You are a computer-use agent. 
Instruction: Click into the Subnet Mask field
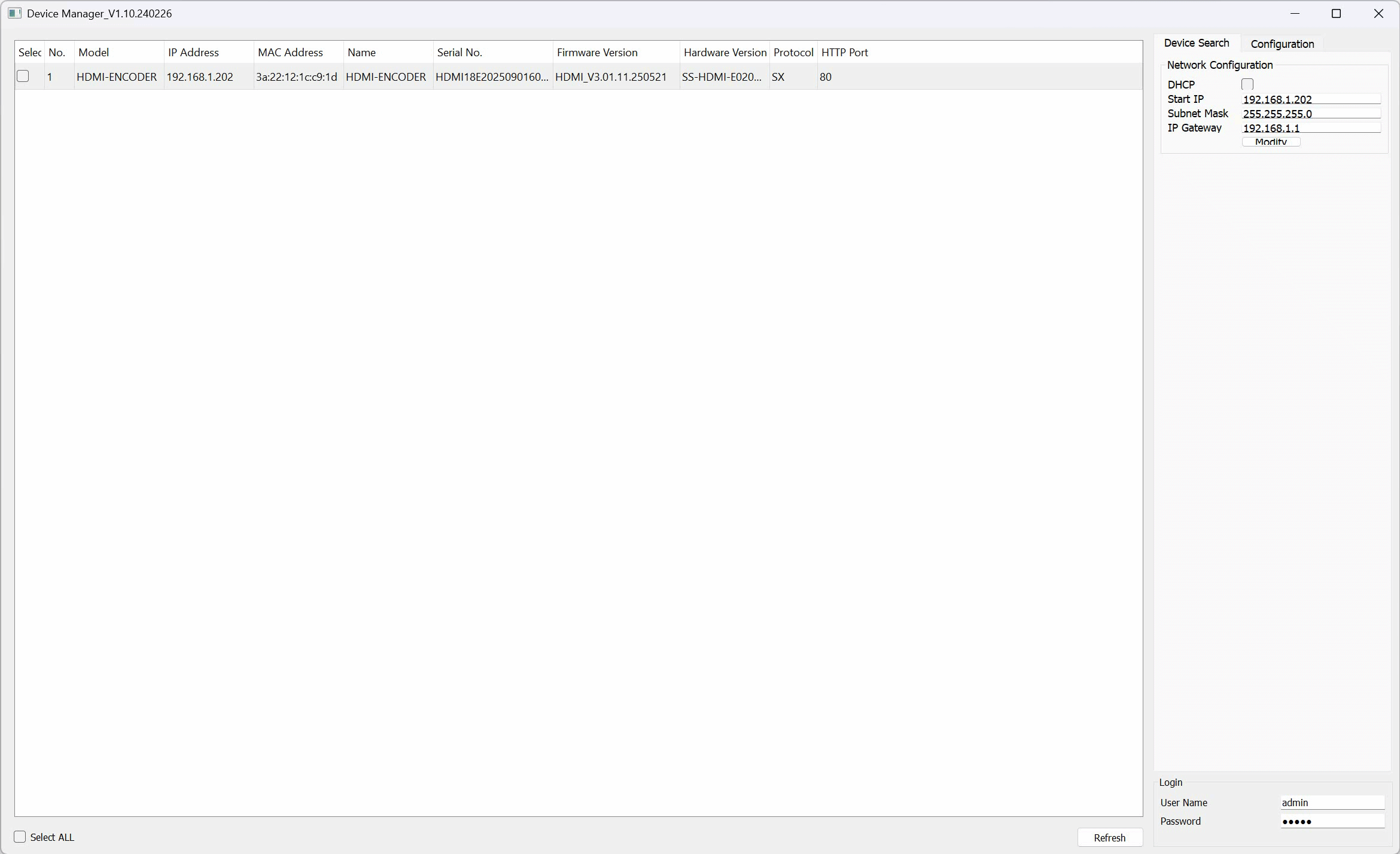(1310, 114)
